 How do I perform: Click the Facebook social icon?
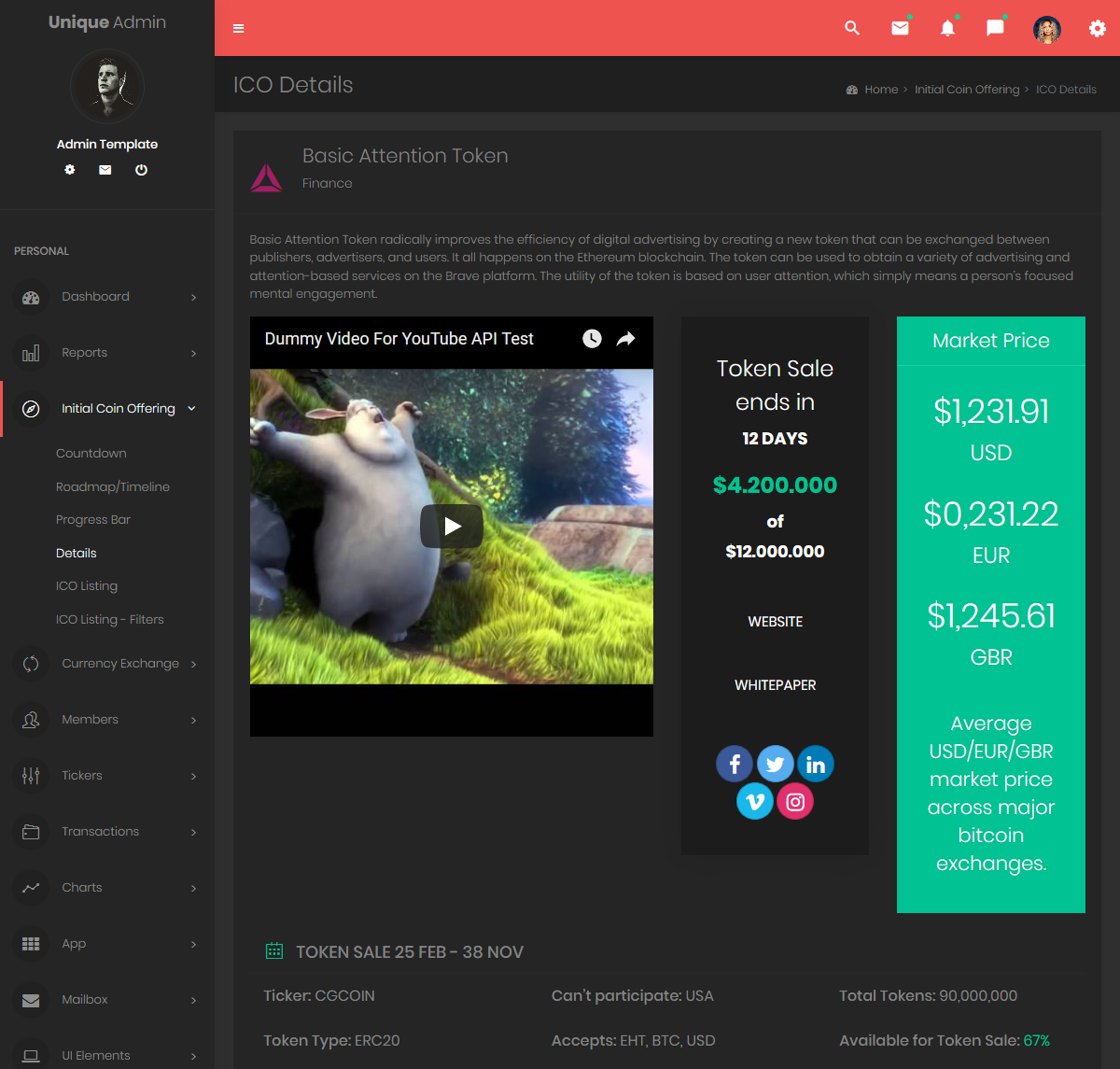735,764
